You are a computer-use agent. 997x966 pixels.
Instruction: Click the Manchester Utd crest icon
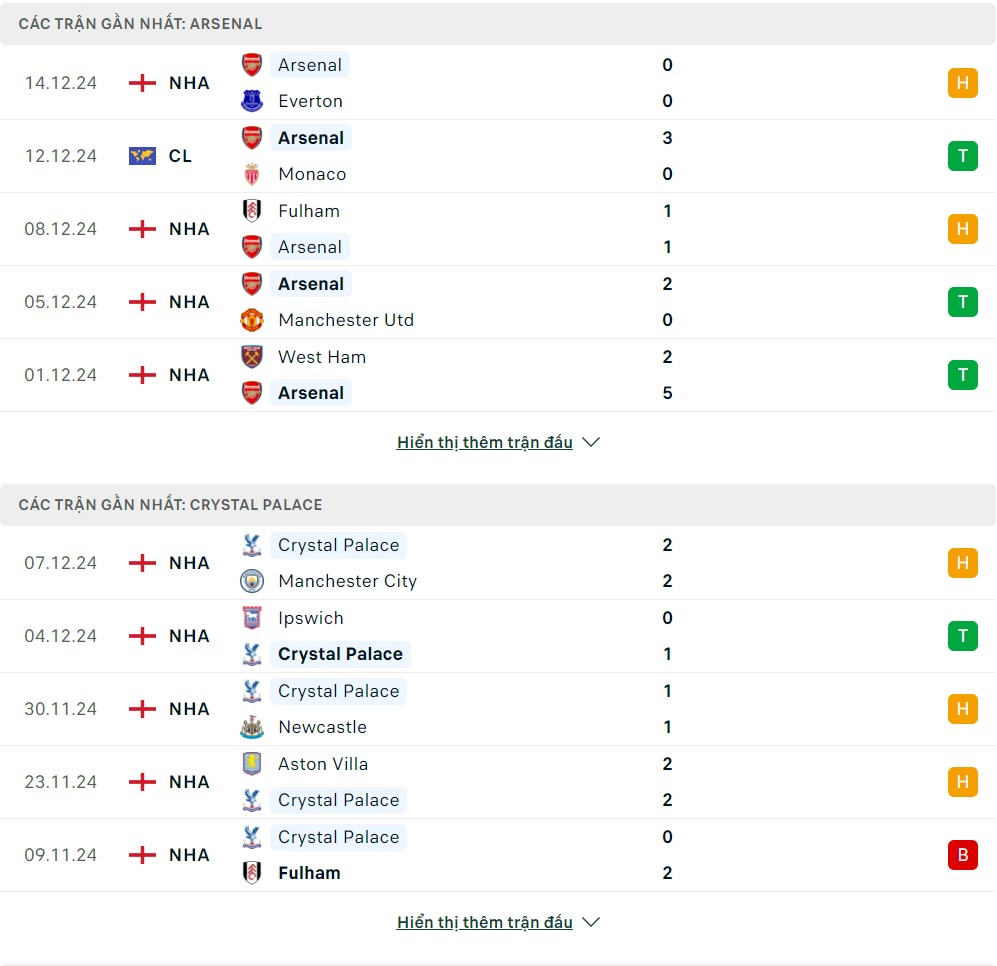252,320
